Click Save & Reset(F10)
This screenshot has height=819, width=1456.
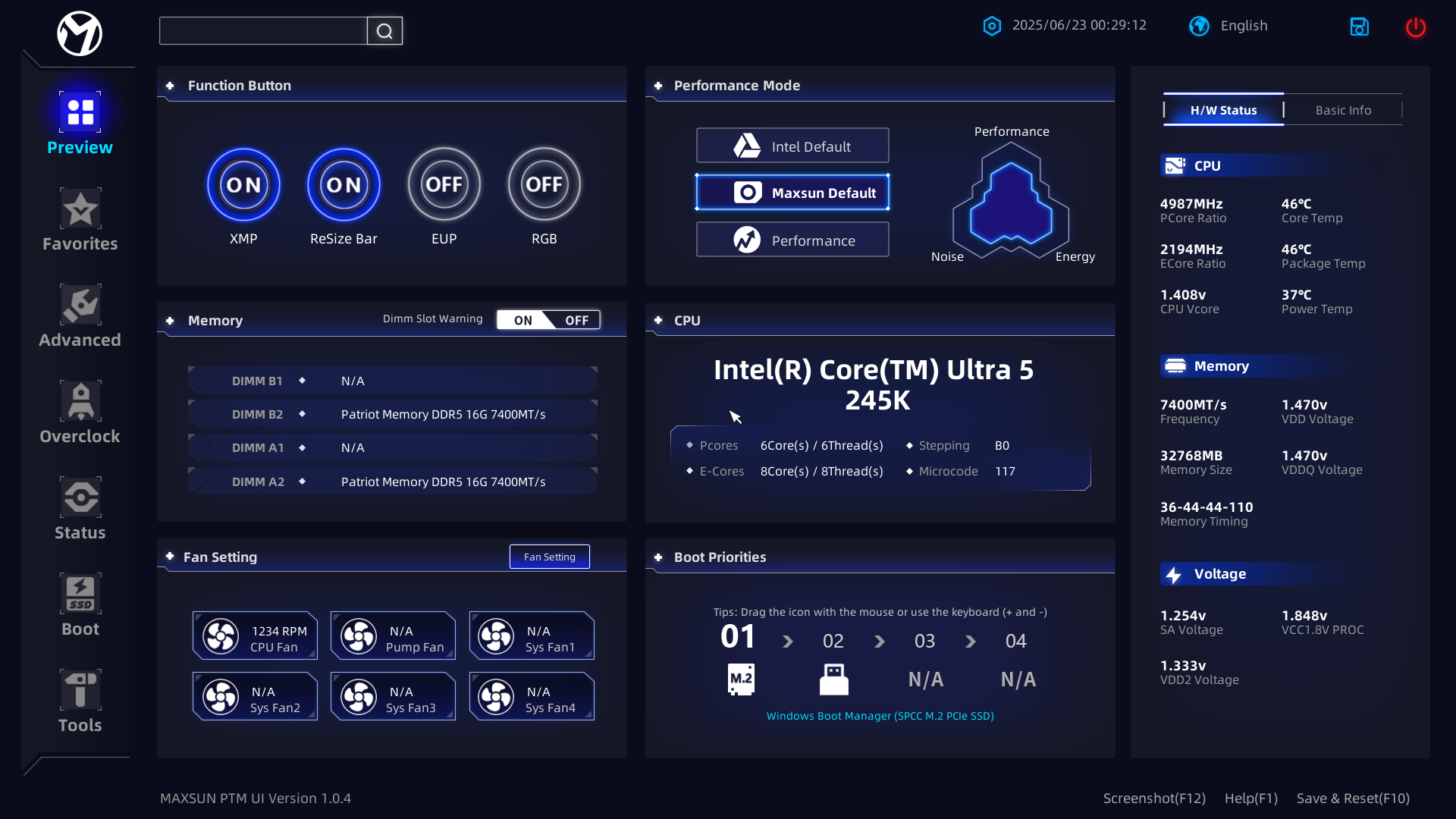(x=1353, y=799)
